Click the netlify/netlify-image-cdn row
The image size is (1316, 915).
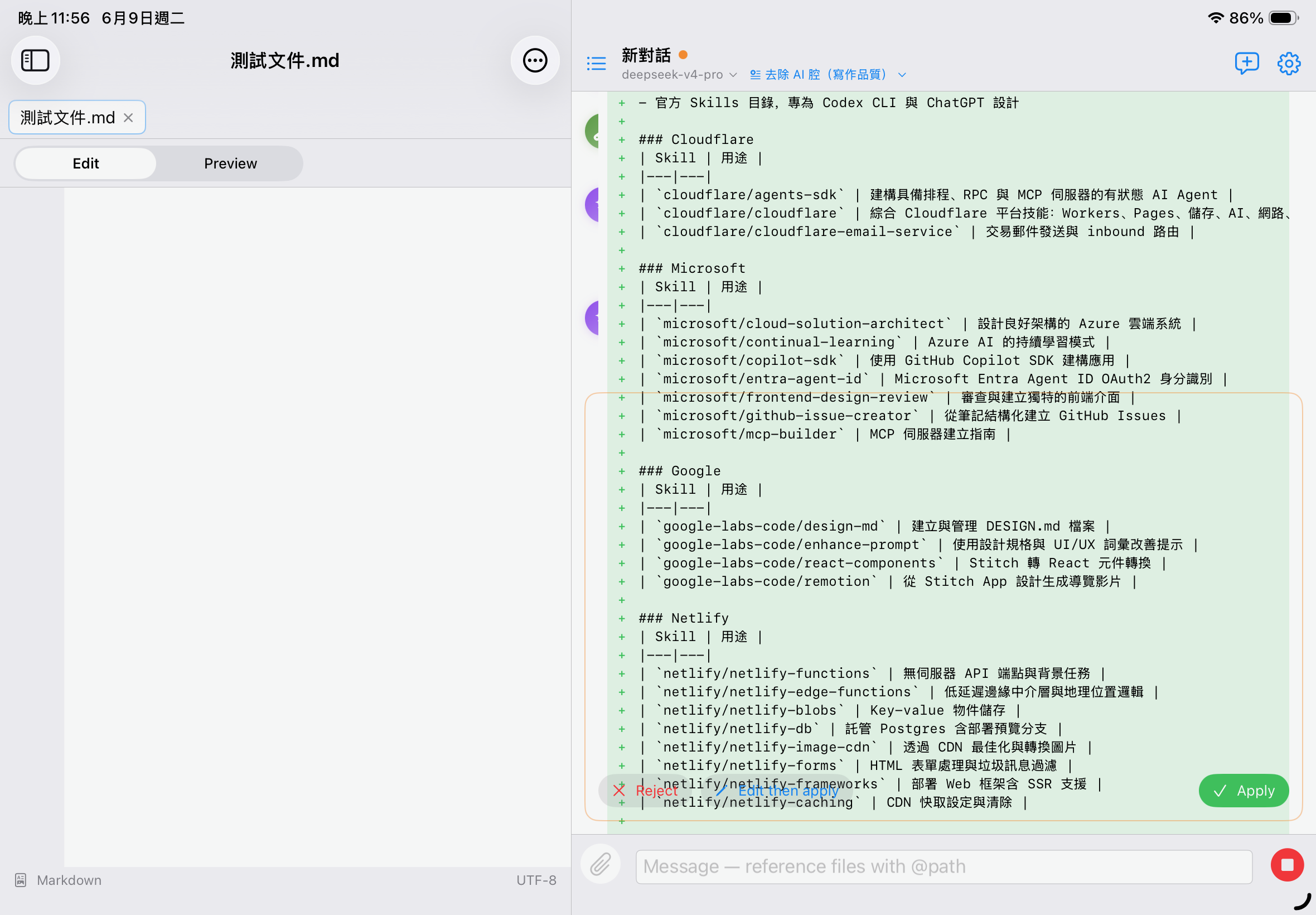[865, 747]
